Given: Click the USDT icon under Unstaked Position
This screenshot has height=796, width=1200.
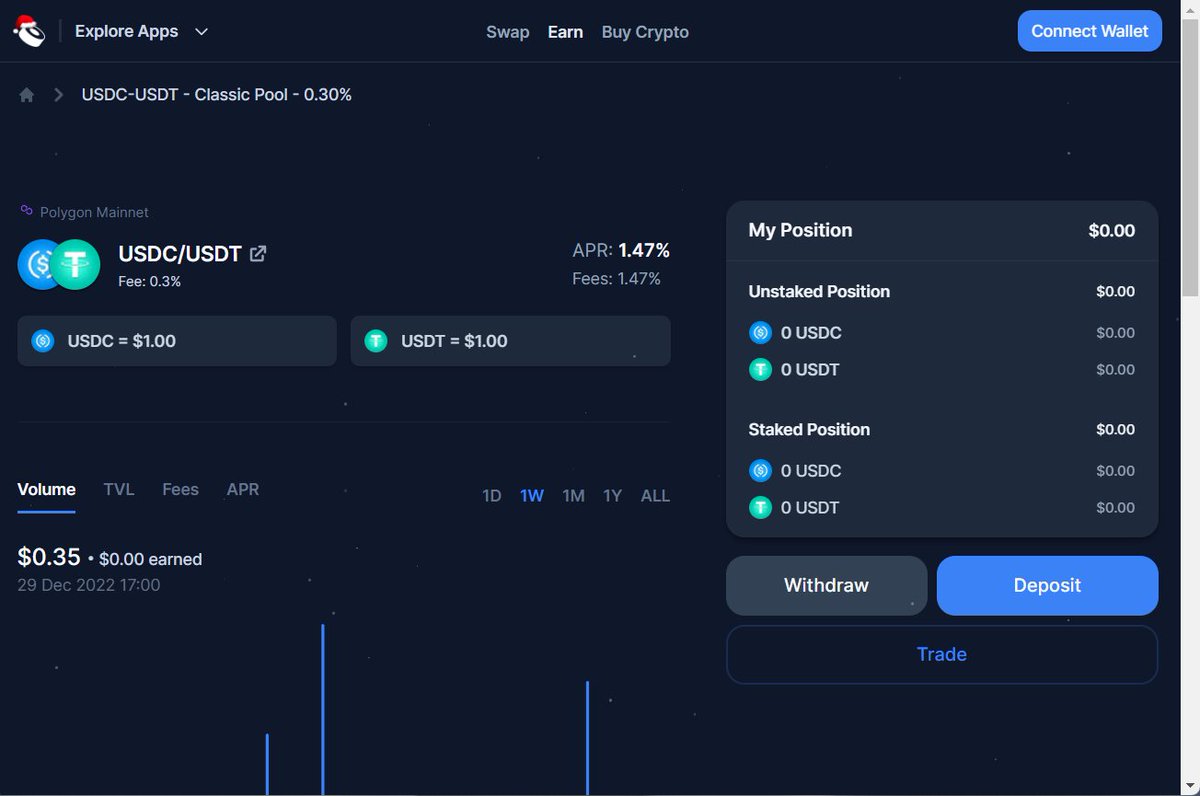Looking at the screenshot, I should 760,370.
